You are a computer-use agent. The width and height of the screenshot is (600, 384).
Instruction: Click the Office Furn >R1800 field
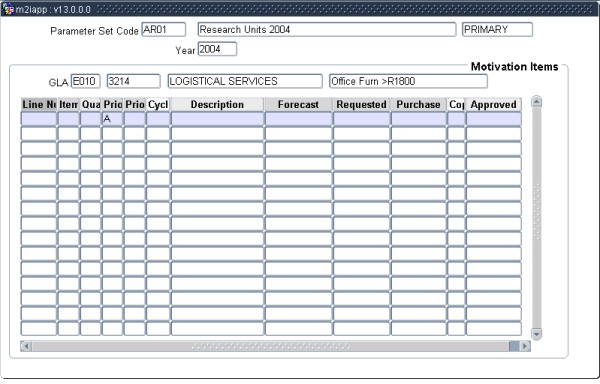(408, 81)
